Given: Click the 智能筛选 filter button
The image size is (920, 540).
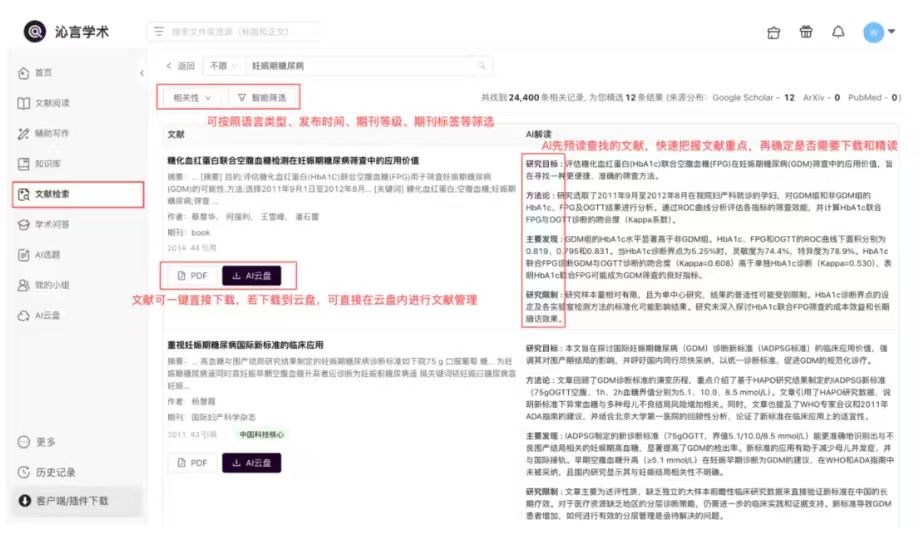Looking at the screenshot, I should pos(262,97).
